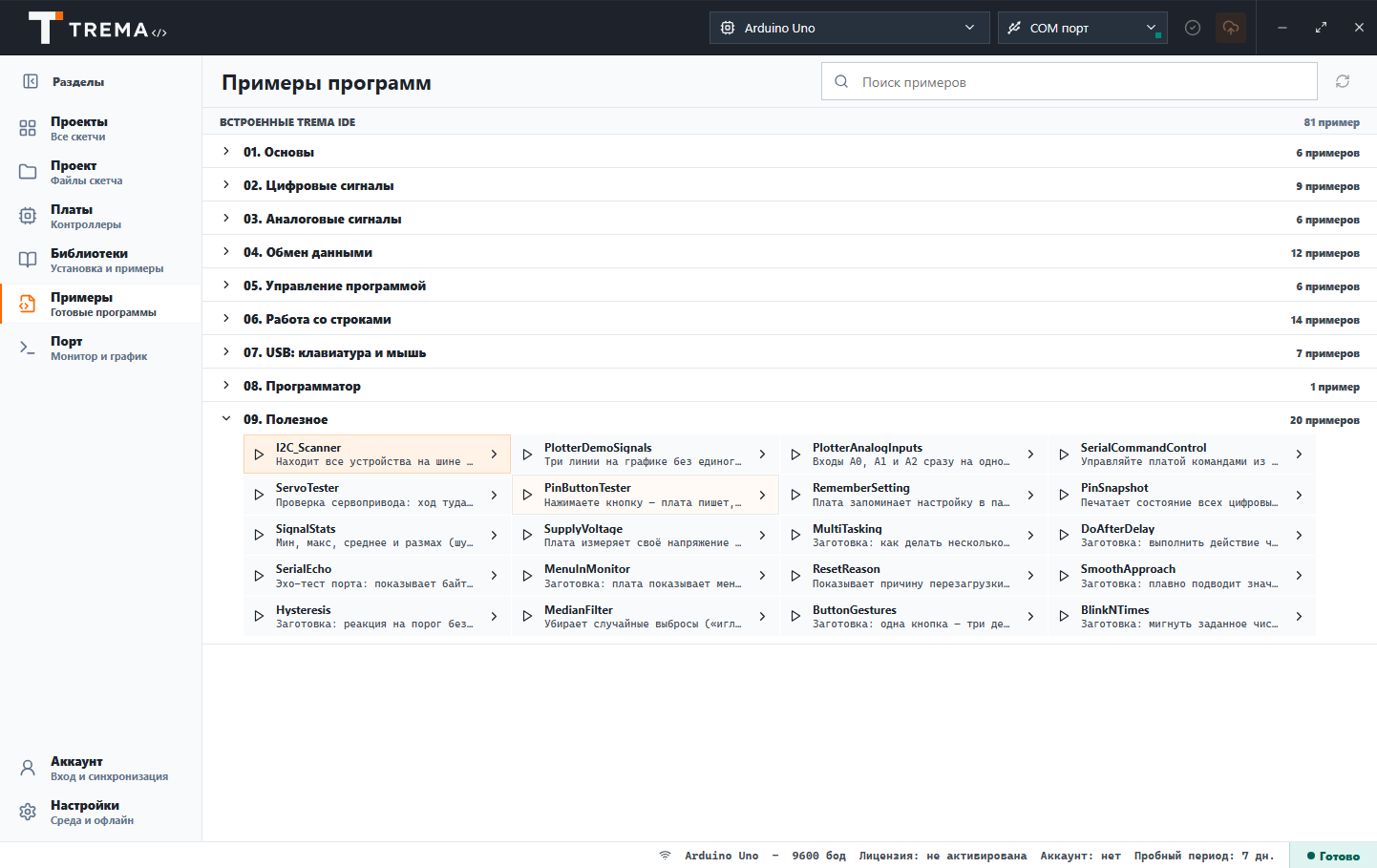Run the SupplyVoltage play icon
1377x868 pixels.
point(527,536)
